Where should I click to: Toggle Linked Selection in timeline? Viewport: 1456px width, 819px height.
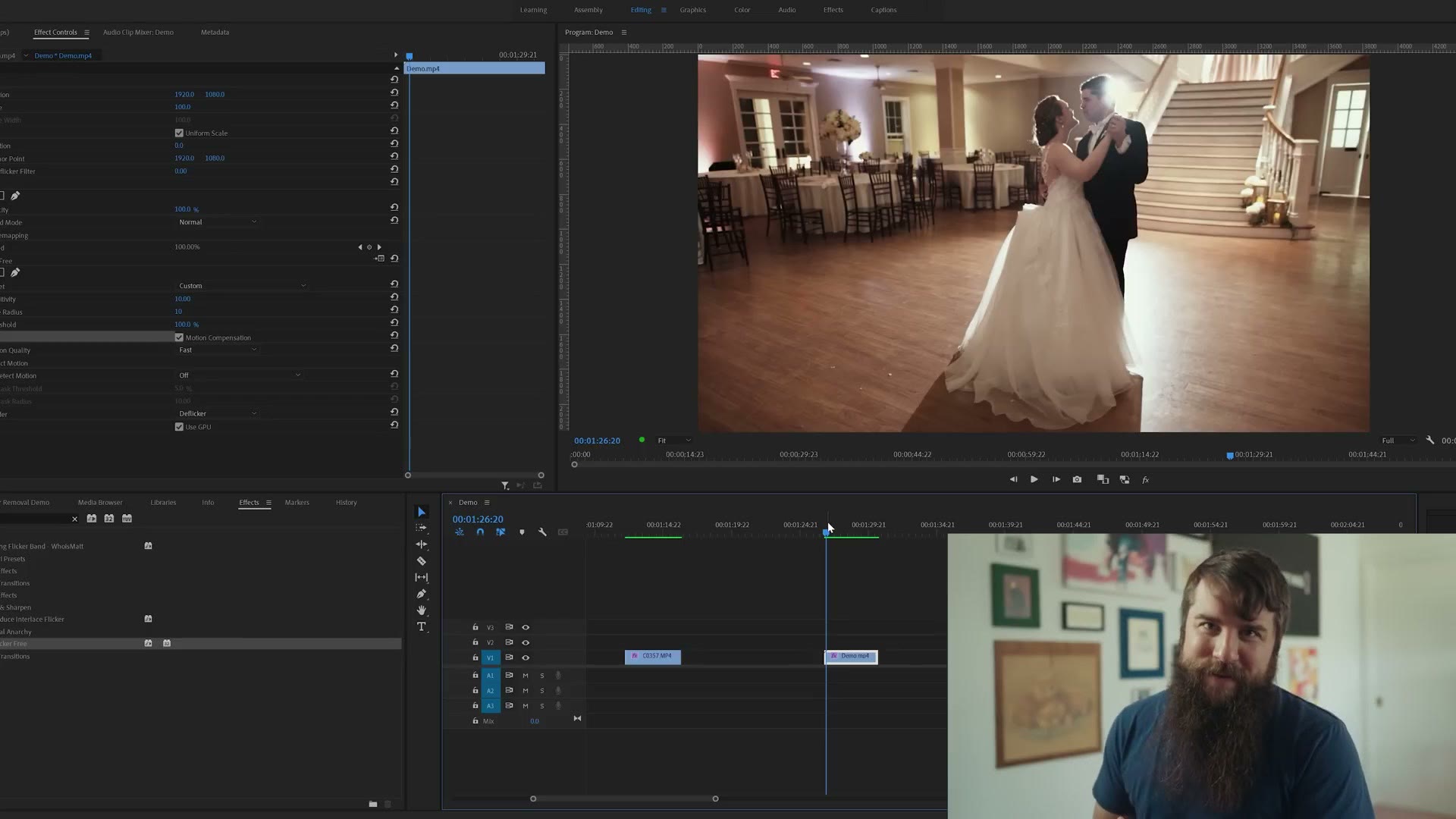500,532
